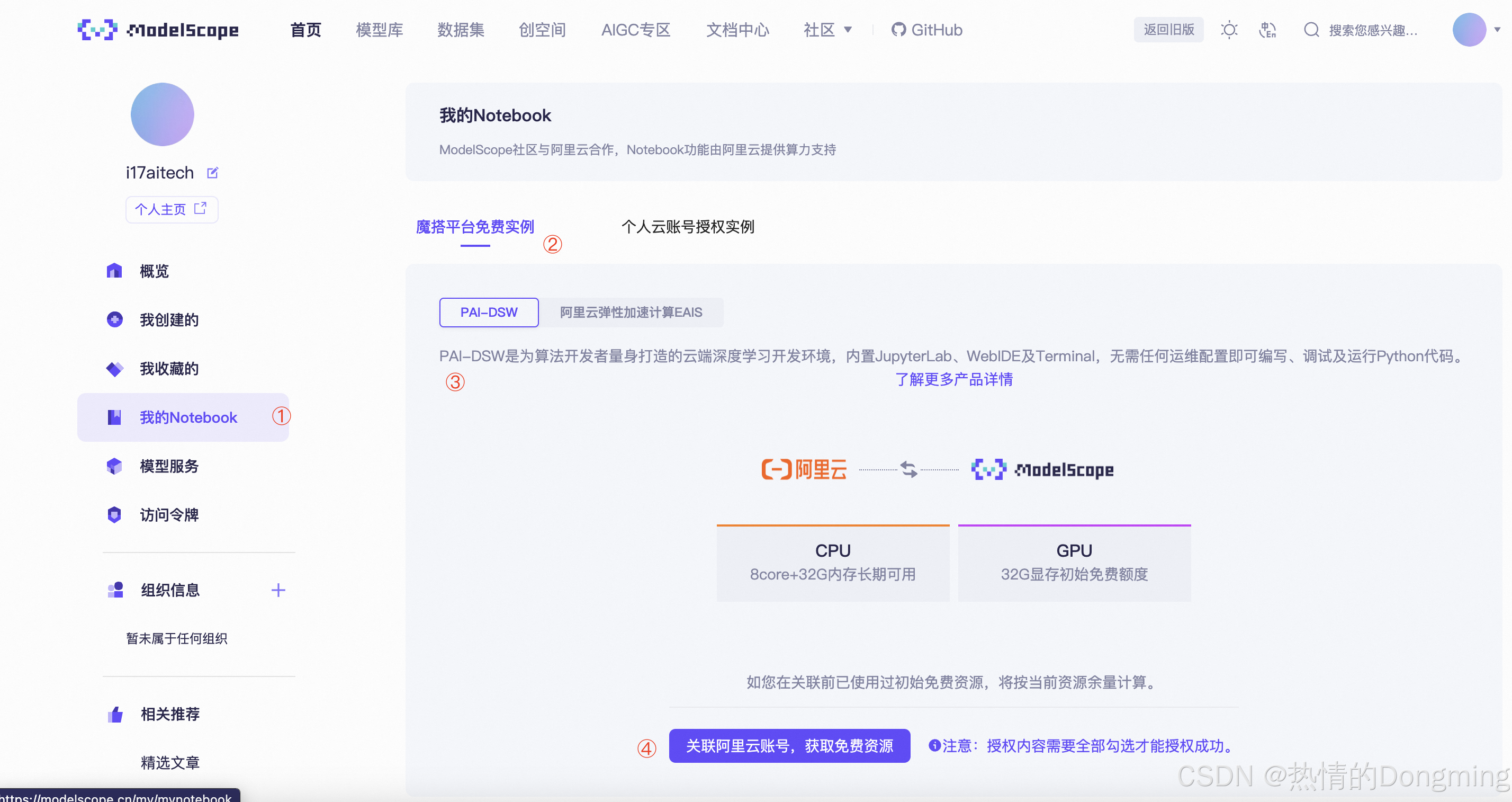1512x802 pixels.
Task: Select the PAI-DSW option
Action: pyautogui.click(x=488, y=313)
